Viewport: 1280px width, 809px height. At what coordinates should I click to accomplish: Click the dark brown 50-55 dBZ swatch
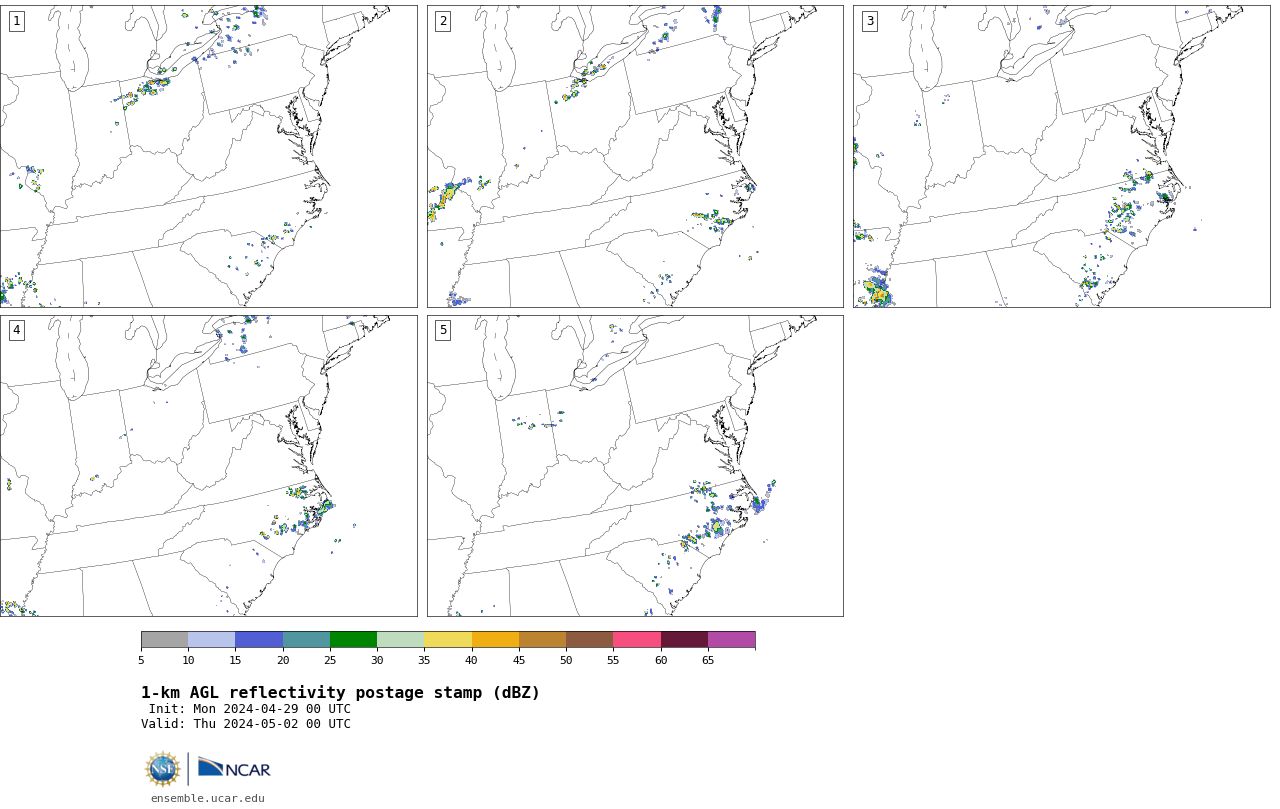pyautogui.click(x=590, y=640)
